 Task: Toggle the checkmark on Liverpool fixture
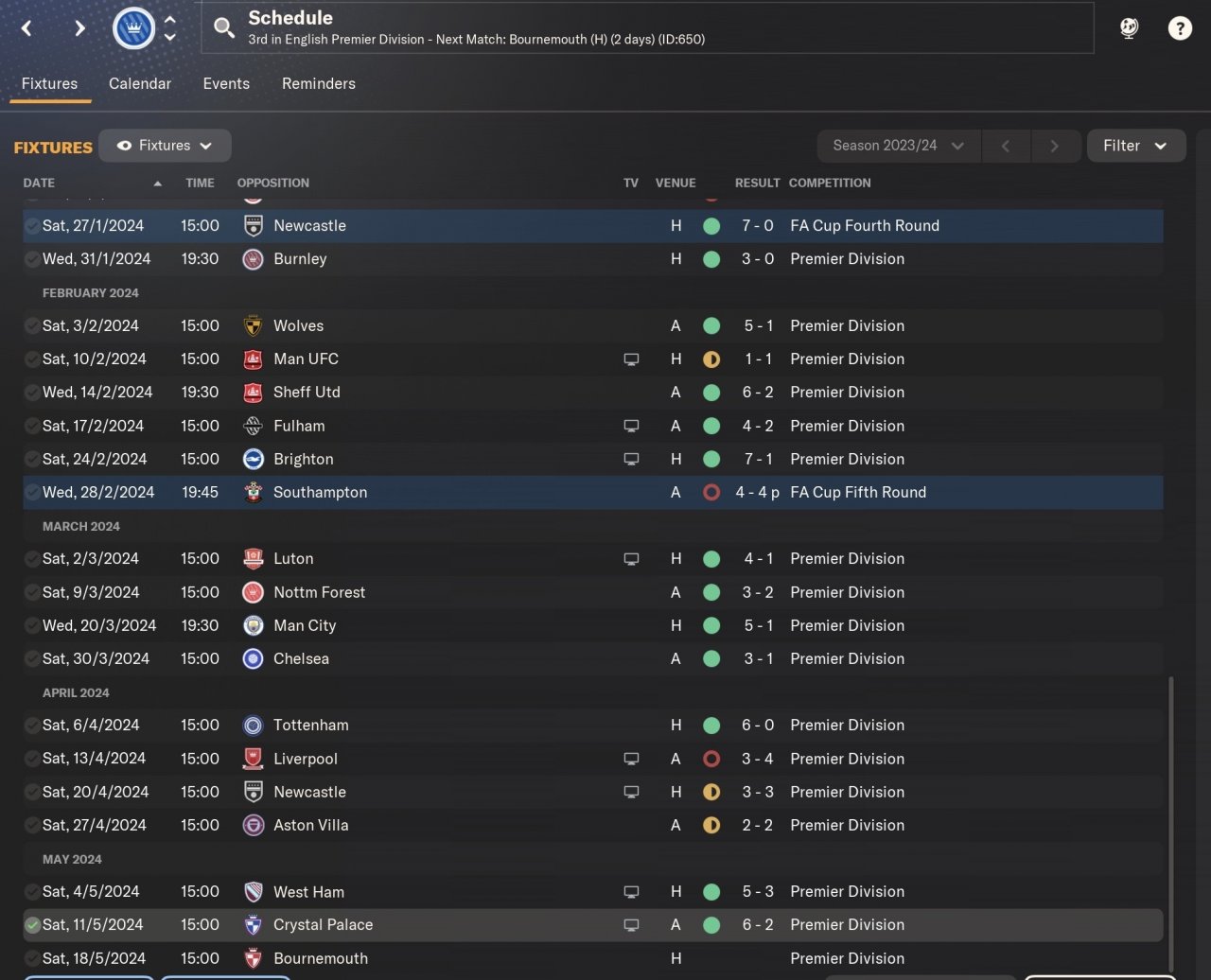(x=32, y=759)
